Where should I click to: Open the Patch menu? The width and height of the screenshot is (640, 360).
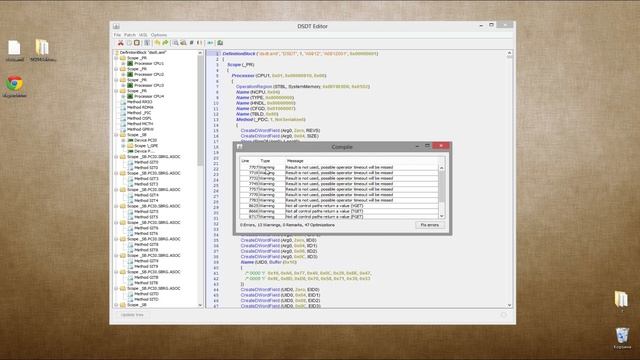click(x=130, y=35)
